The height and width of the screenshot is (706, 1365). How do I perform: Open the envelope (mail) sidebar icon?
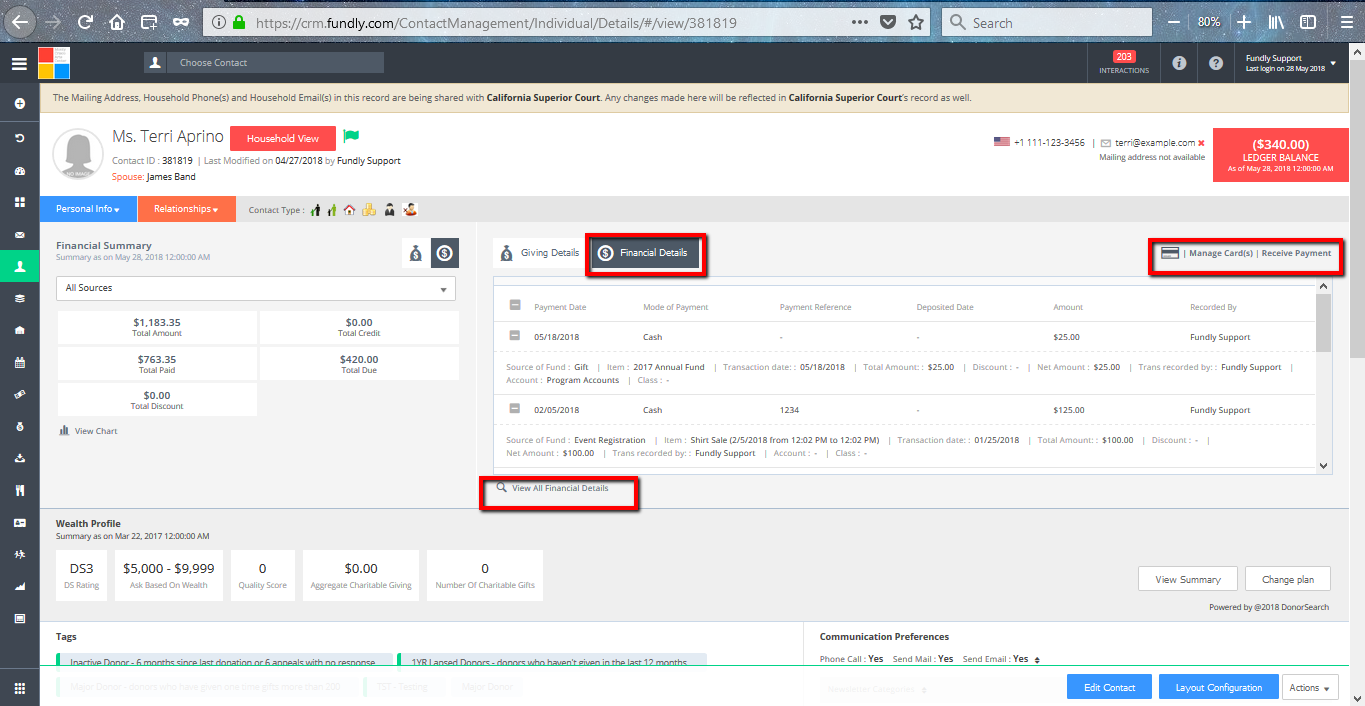(x=19, y=235)
